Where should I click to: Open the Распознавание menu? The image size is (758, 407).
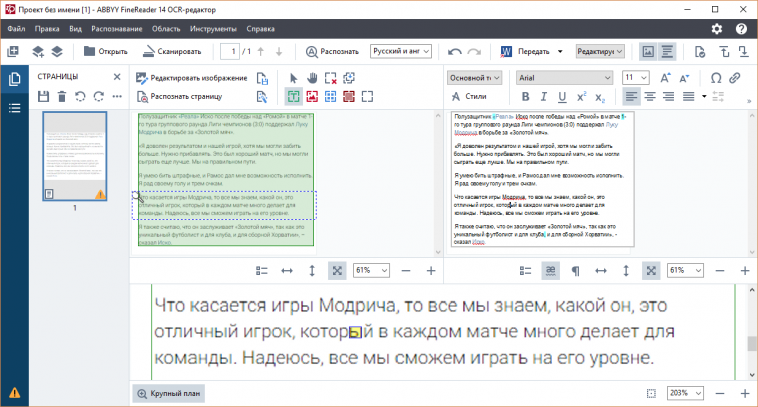click(117, 29)
